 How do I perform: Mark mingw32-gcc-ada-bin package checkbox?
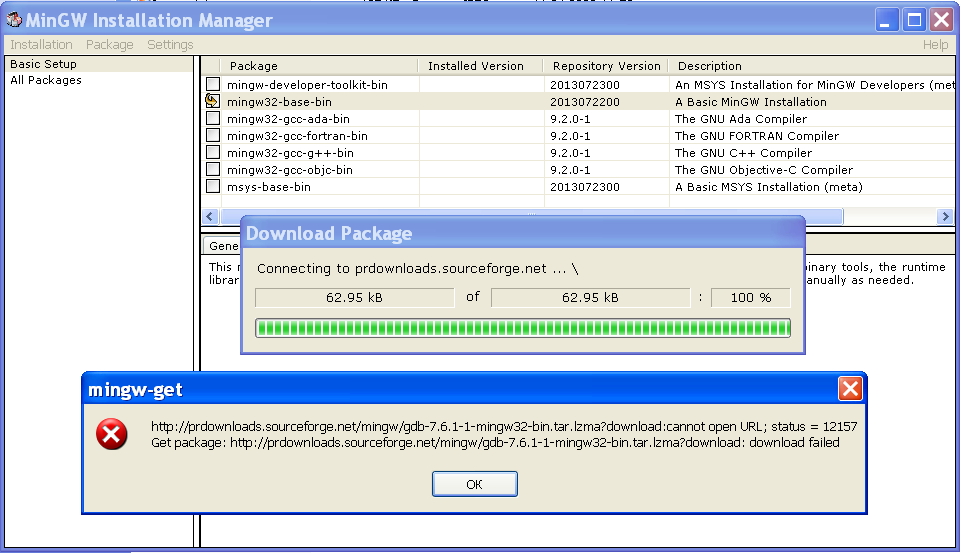click(213, 119)
